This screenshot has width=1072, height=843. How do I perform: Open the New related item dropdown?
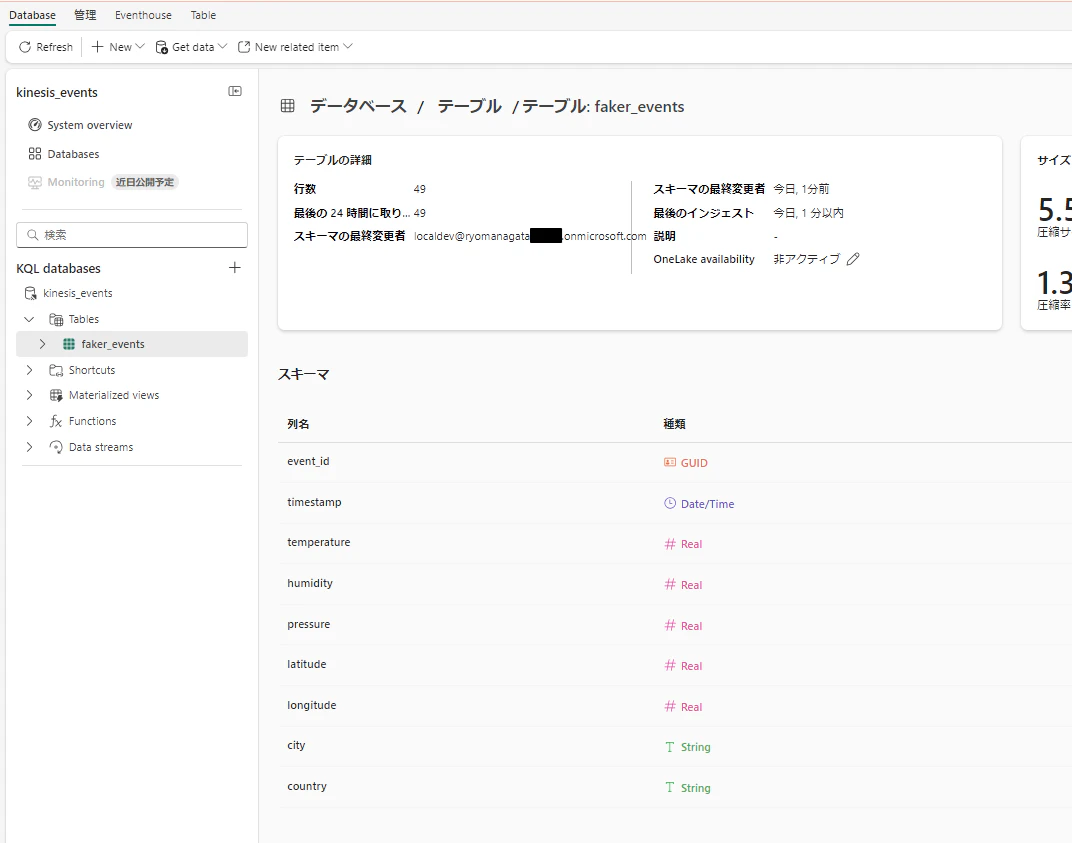pos(295,47)
